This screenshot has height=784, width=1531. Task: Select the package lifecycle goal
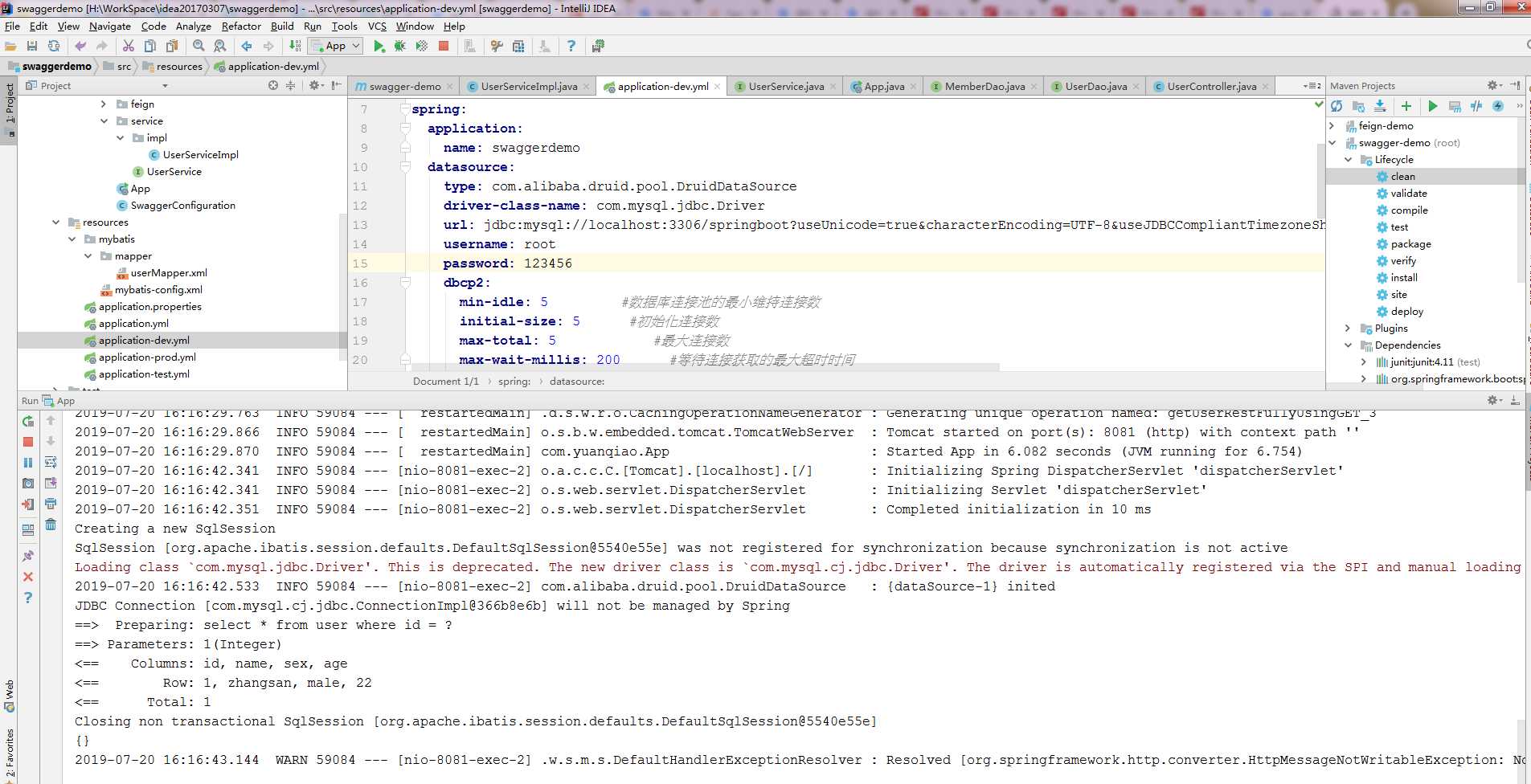coord(1411,244)
